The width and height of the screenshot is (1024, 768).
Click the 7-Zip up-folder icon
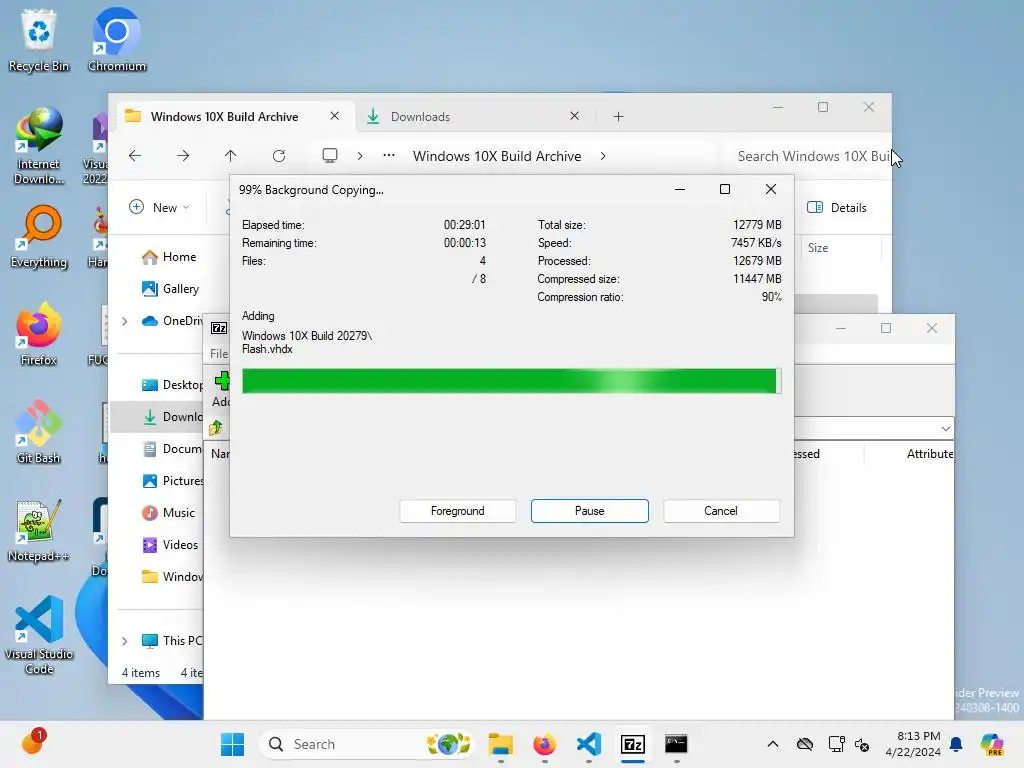(x=216, y=428)
